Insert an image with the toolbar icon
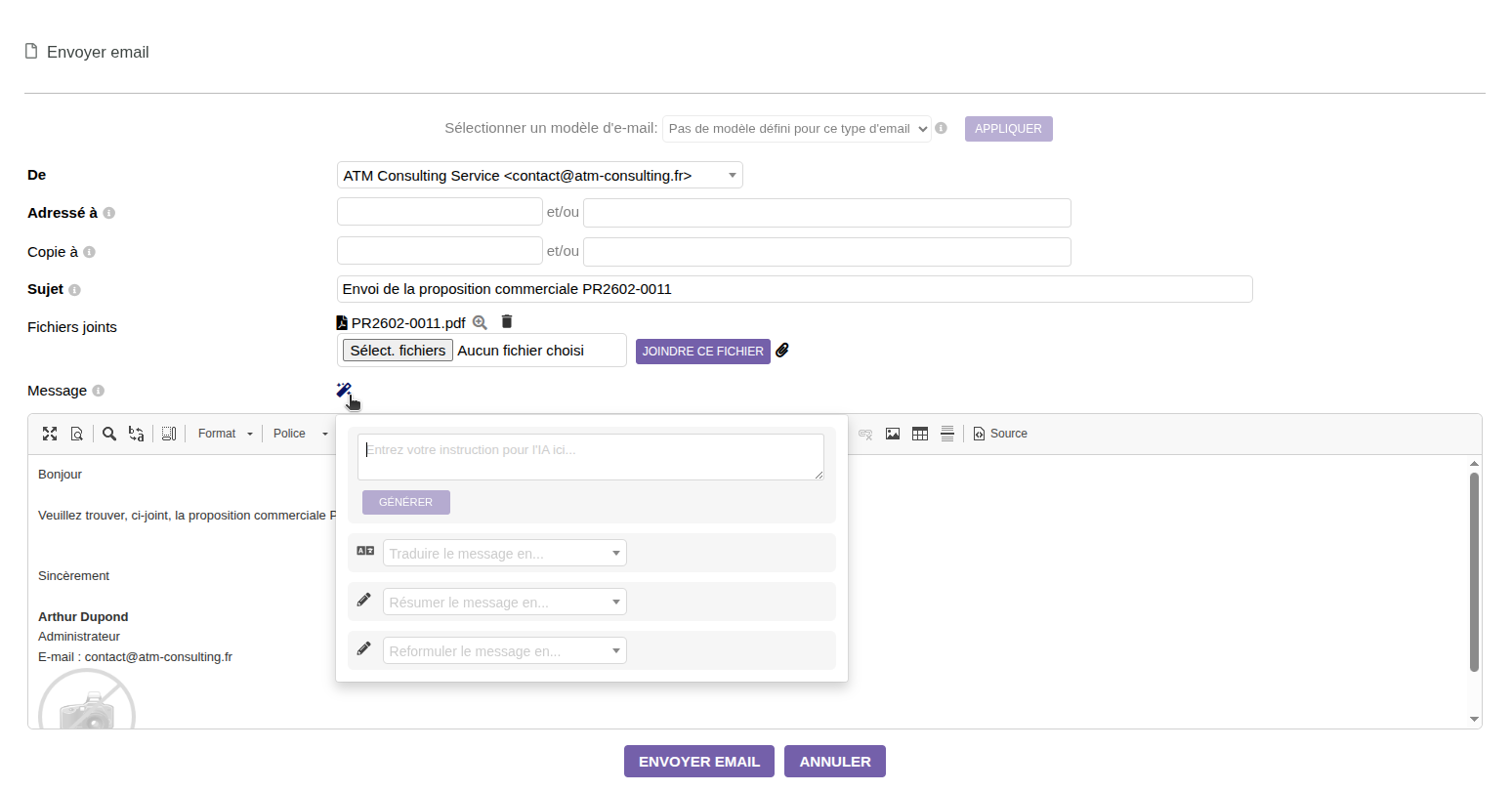Image resolution: width=1512 pixels, height=791 pixels. (x=893, y=434)
